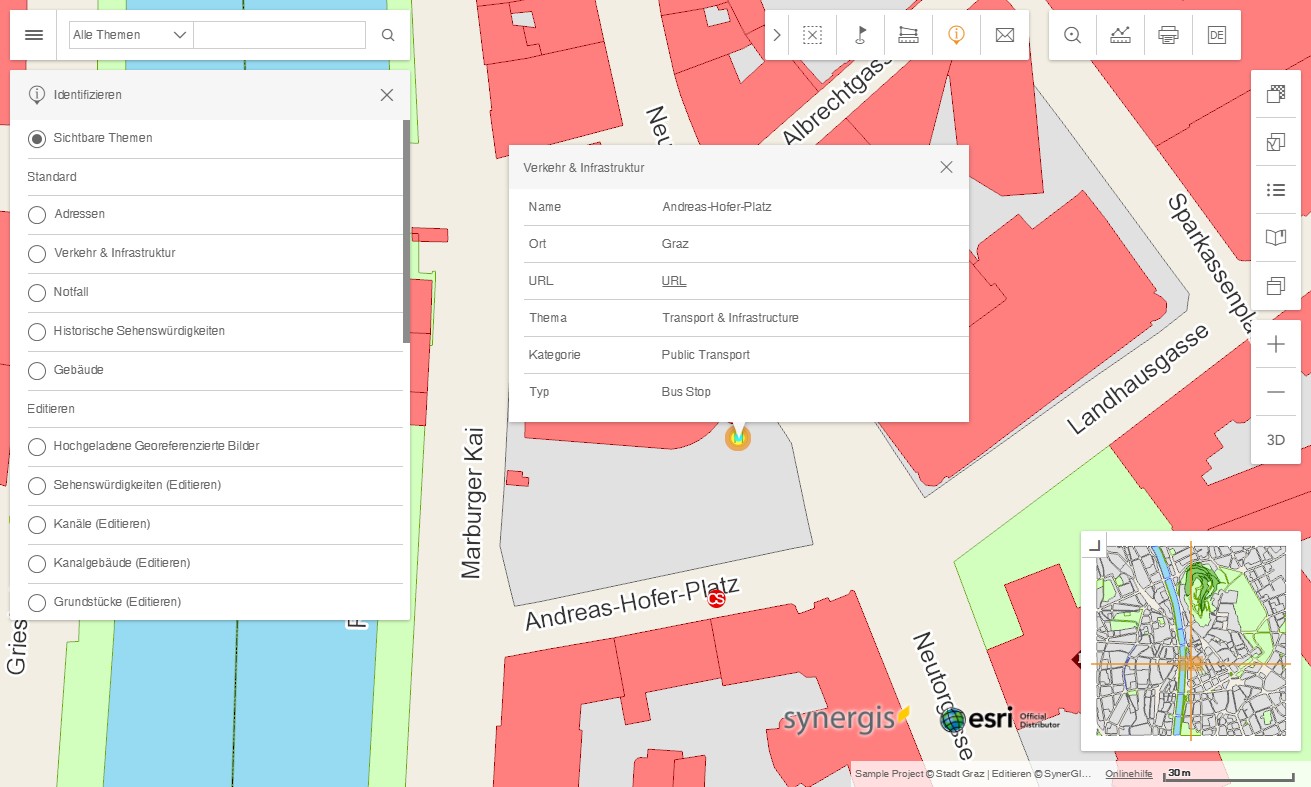Open the basemap gallery panel
The width and height of the screenshot is (1311, 787).
(1275, 94)
